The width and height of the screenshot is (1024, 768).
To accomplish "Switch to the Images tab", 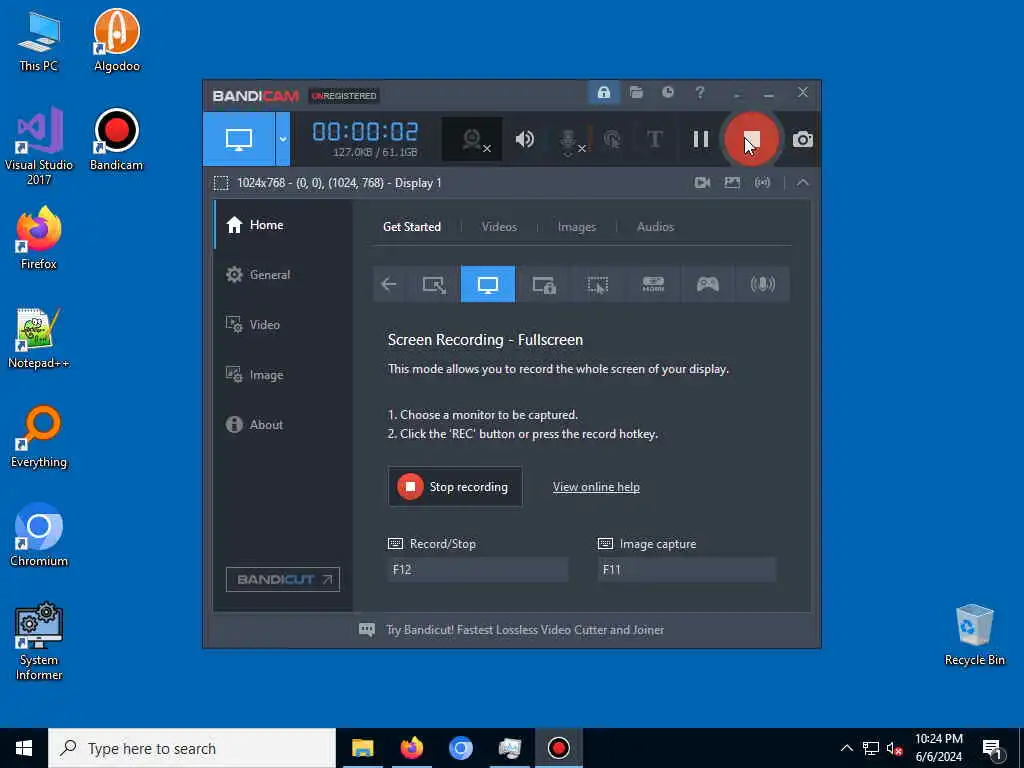I will click(576, 227).
